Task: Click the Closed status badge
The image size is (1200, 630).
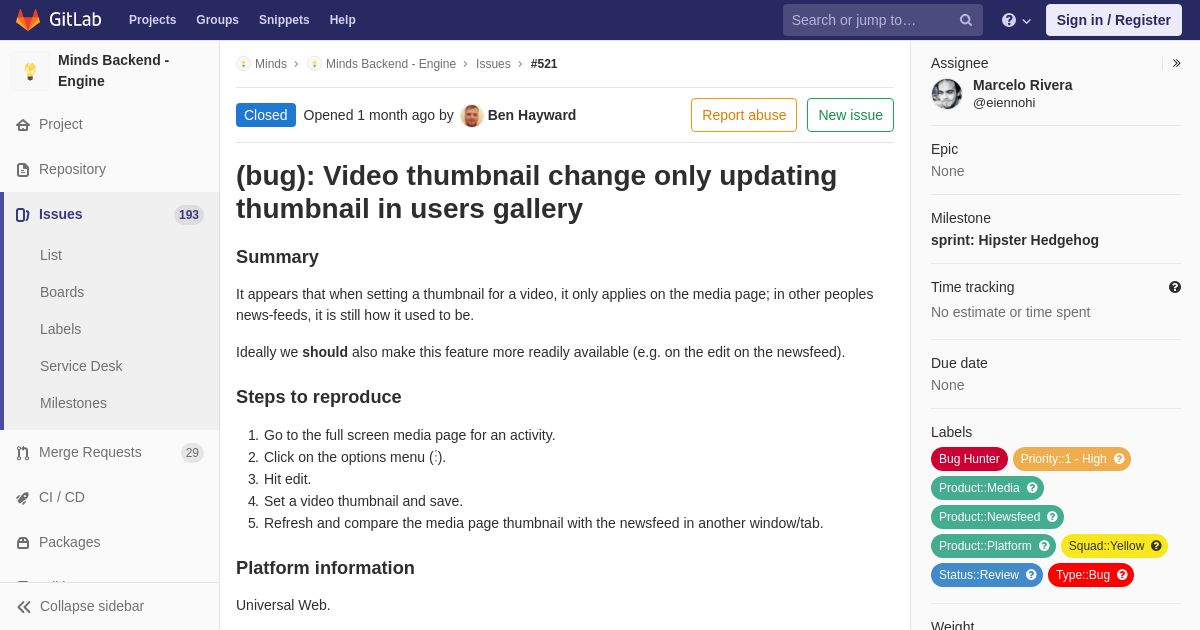Action: (266, 115)
